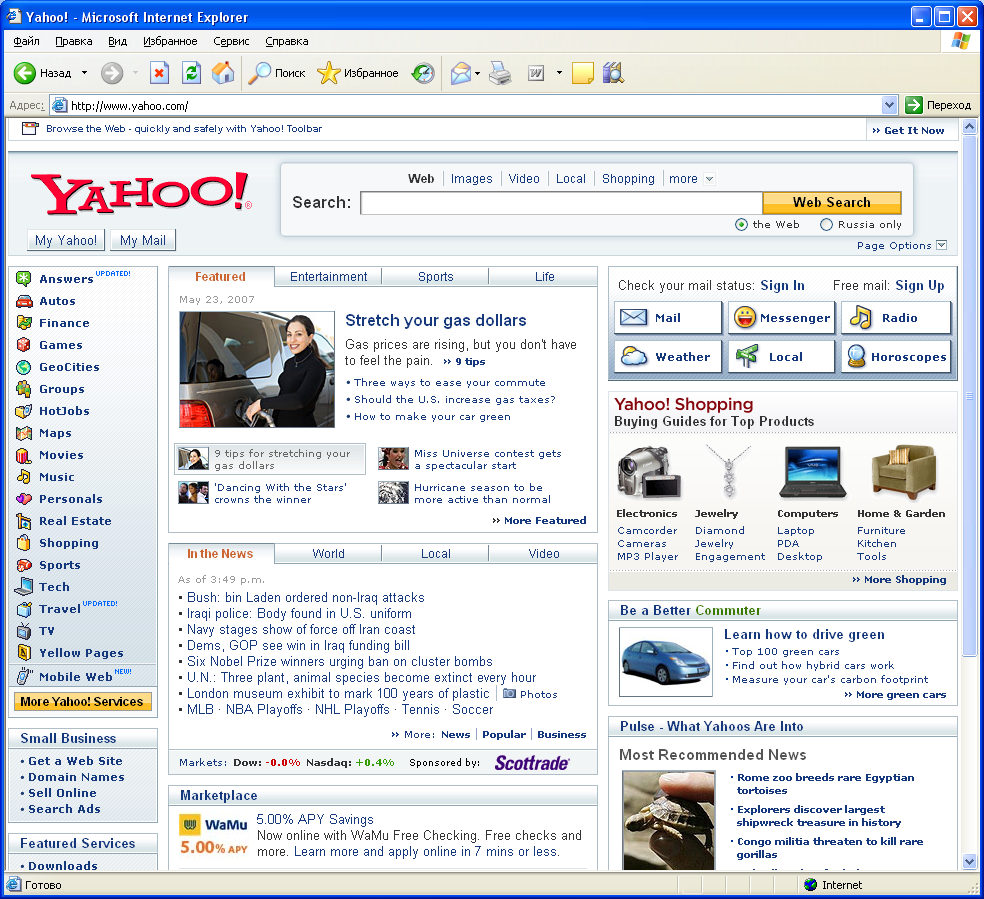Expand the Page Options dropdown
The width and height of the screenshot is (984, 899).
click(x=941, y=245)
